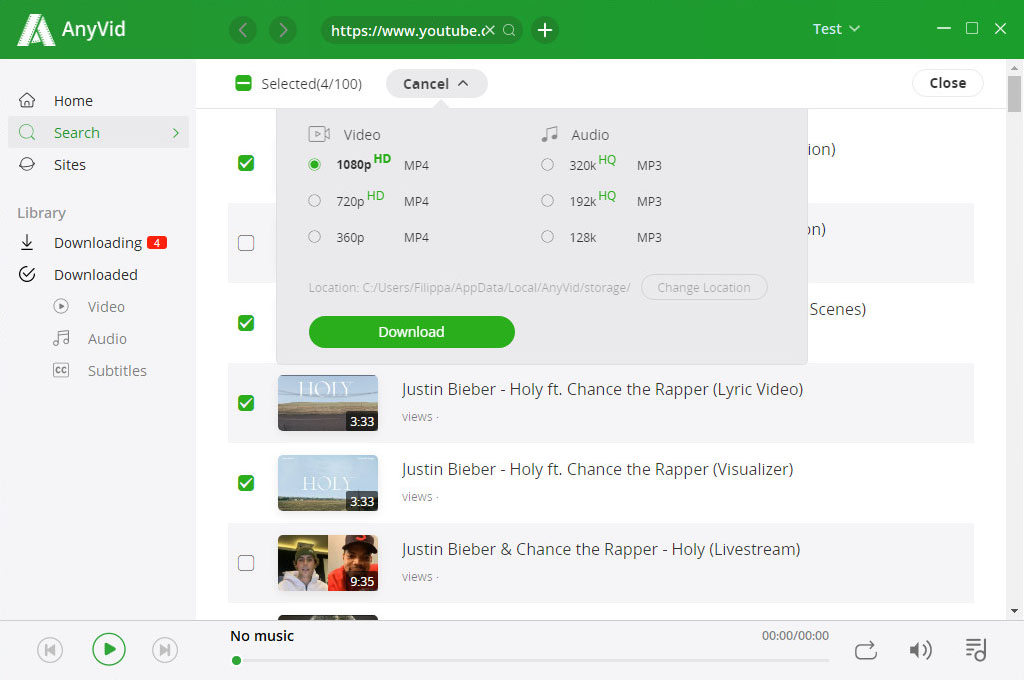Open the Test account dropdown

836,29
